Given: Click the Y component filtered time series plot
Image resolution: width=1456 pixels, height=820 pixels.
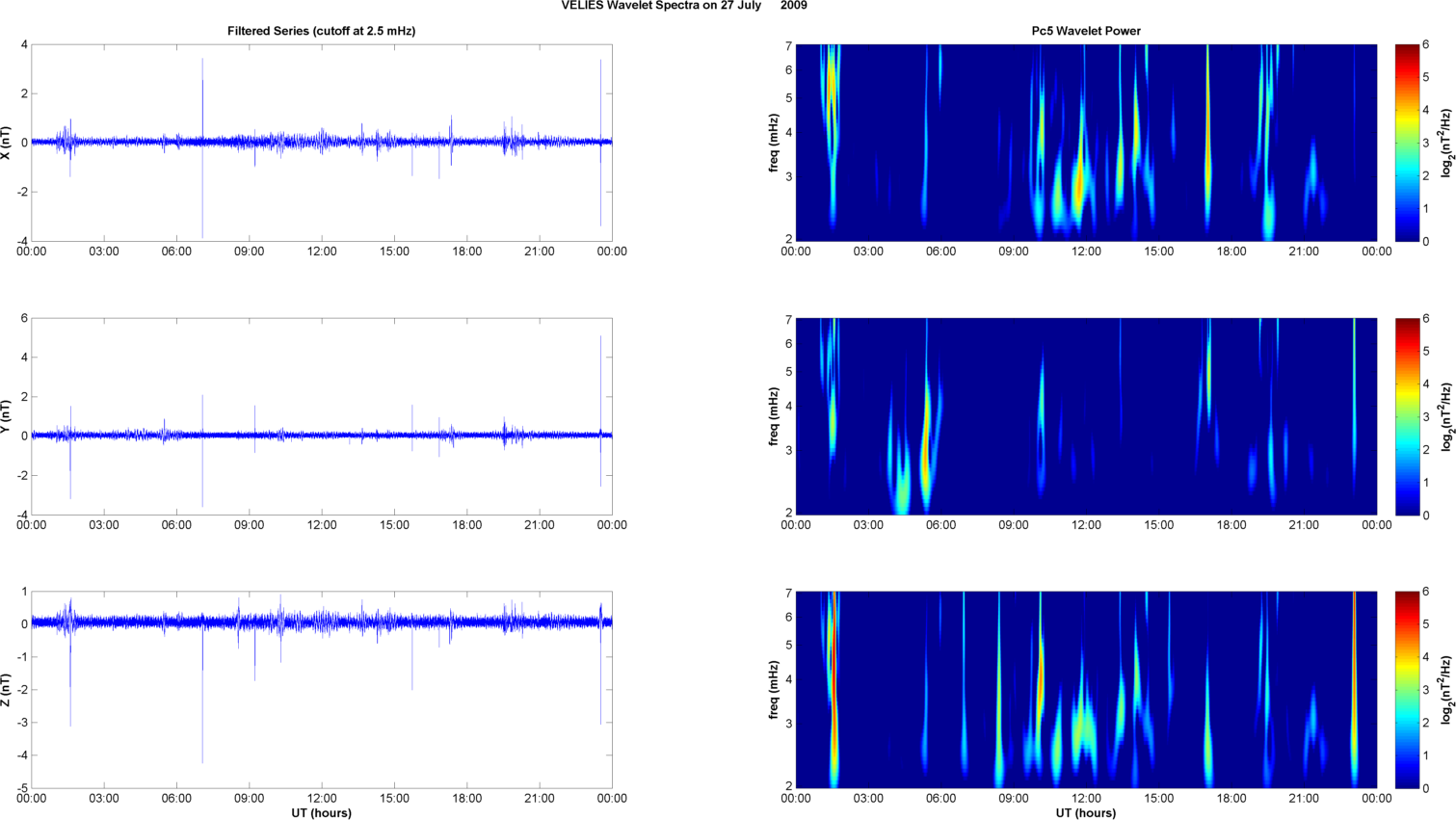Looking at the screenshot, I should click(322, 416).
